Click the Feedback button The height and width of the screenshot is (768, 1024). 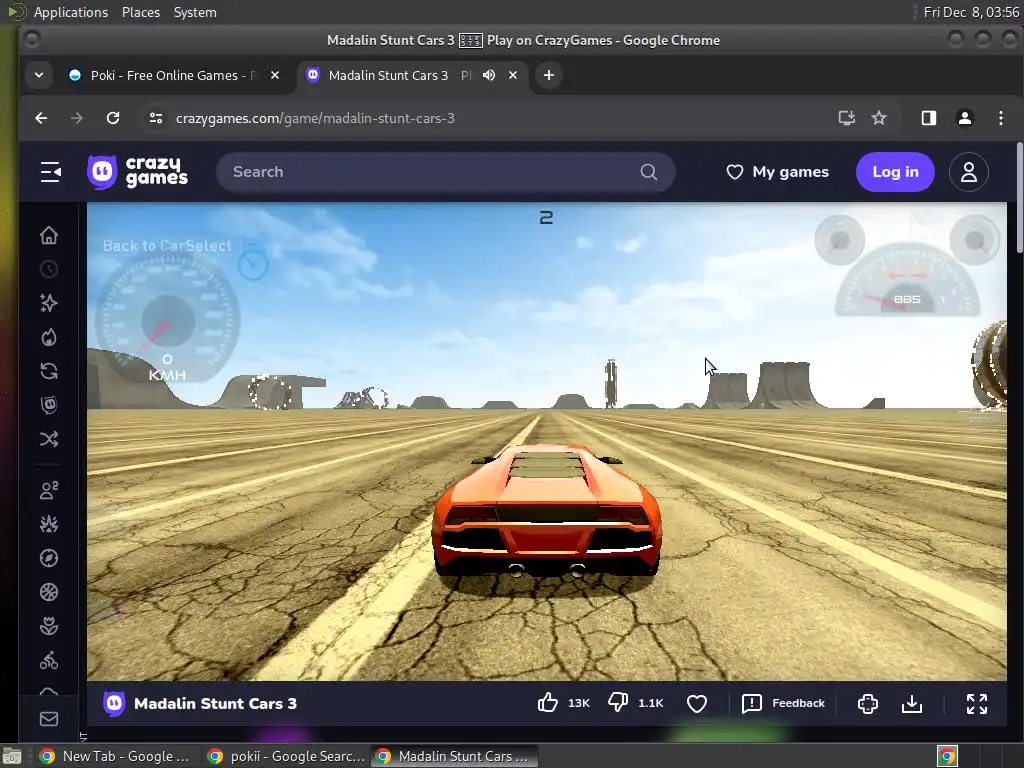click(x=783, y=703)
